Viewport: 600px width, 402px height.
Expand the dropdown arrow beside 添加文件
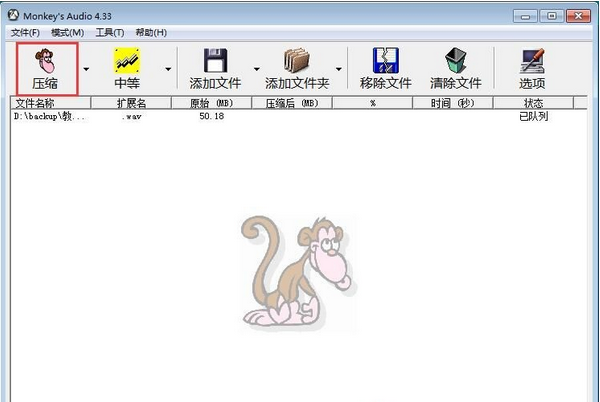click(256, 69)
